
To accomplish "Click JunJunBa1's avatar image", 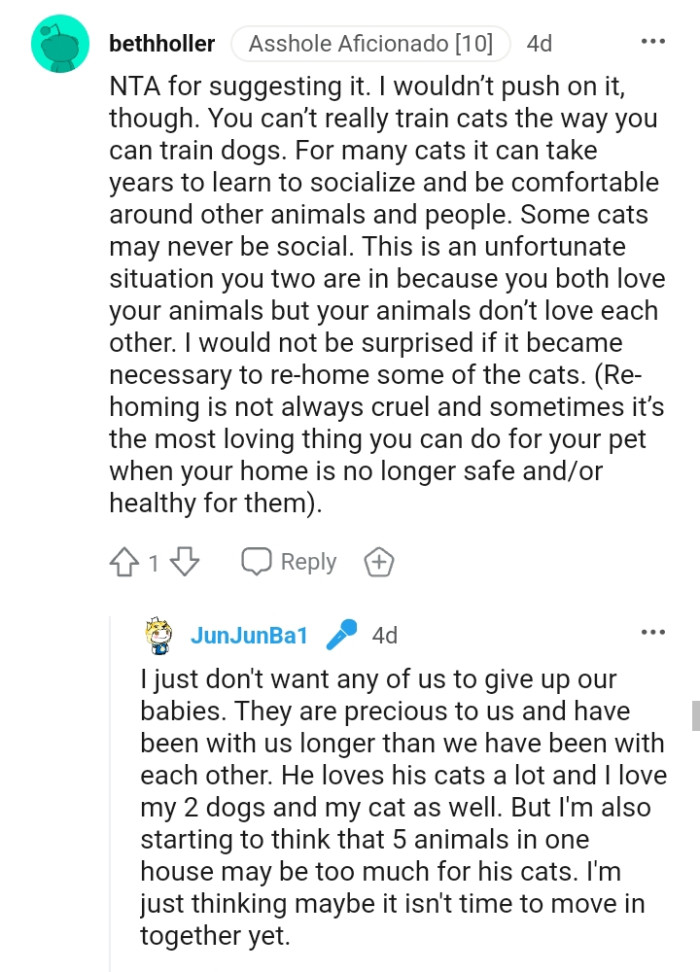I will [160, 635].
